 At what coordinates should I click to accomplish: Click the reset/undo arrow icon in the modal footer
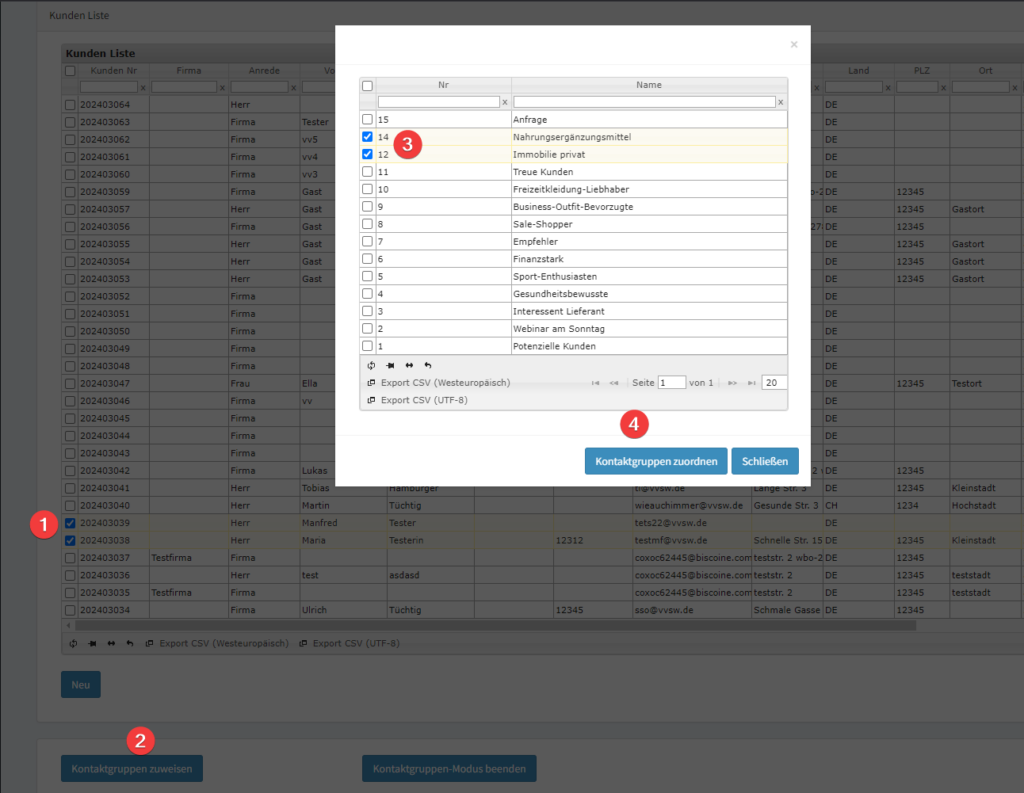pyautogui.click(x=428, y=365)
